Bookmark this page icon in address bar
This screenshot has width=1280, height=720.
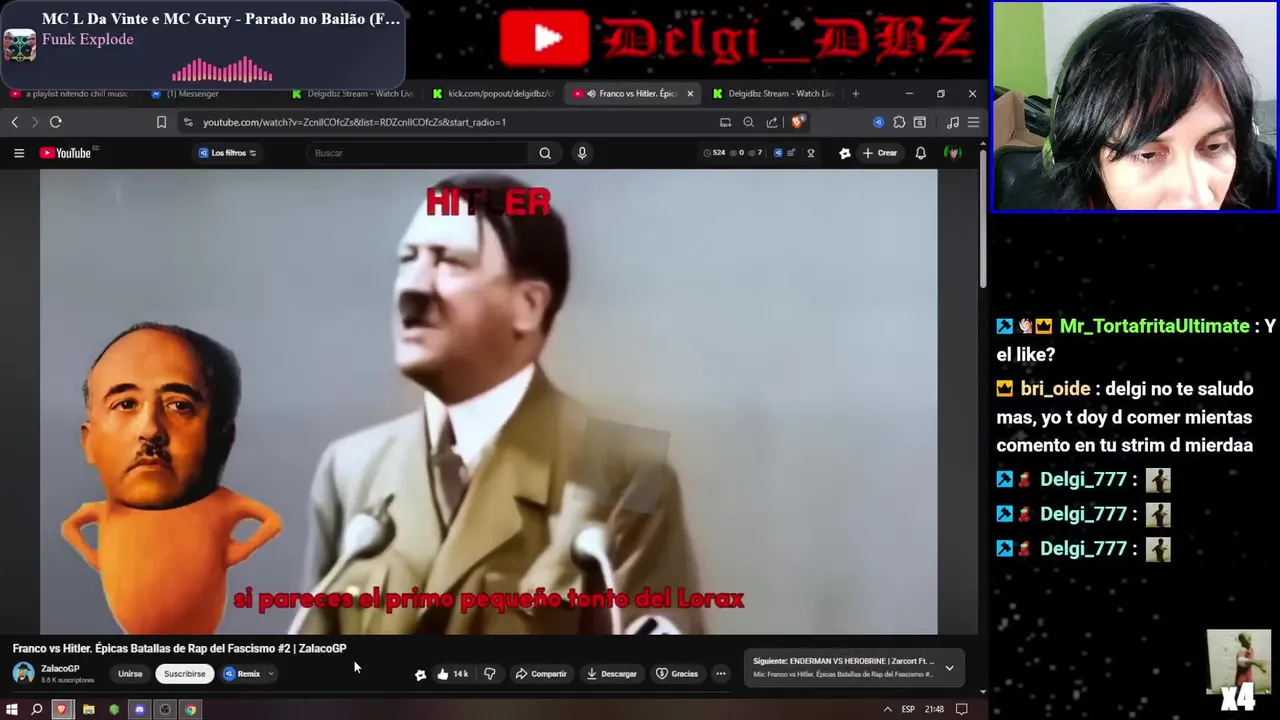click(x=161, y=122)
